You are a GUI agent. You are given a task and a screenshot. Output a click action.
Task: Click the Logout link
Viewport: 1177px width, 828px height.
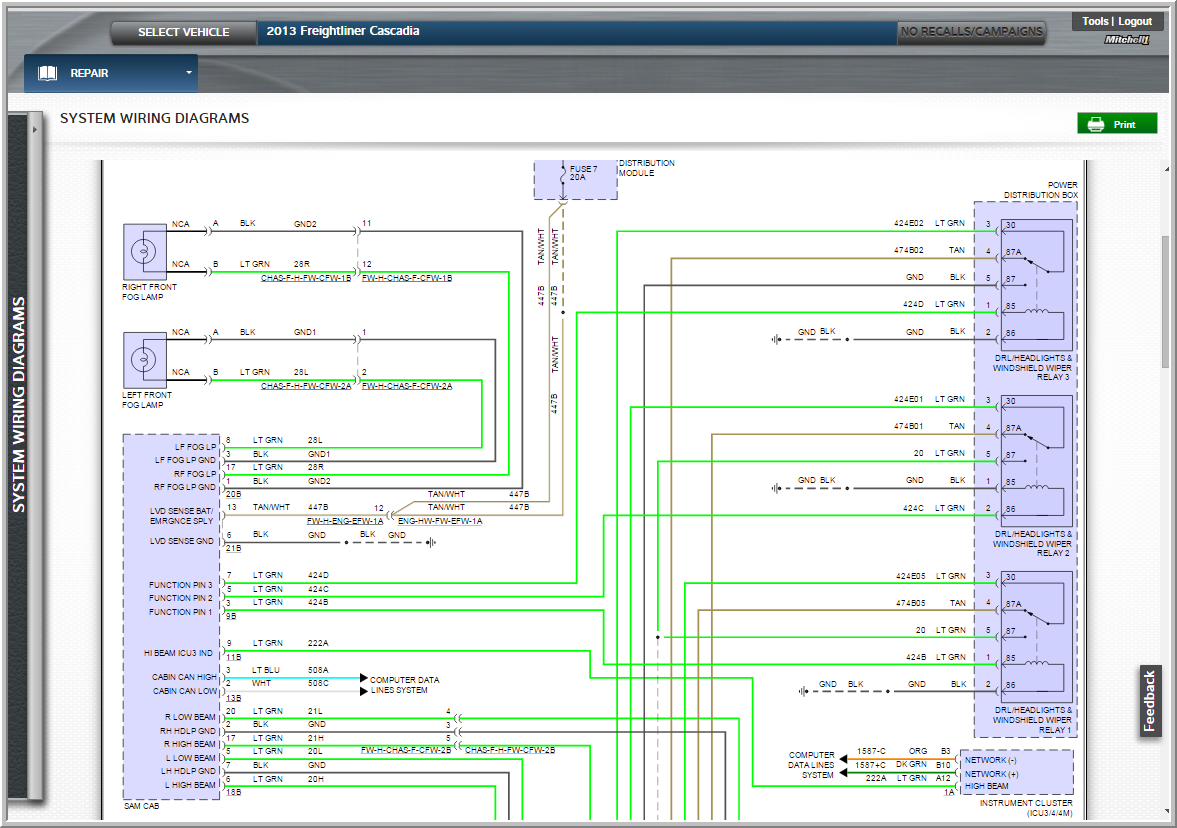click(x=1135, y=21)
